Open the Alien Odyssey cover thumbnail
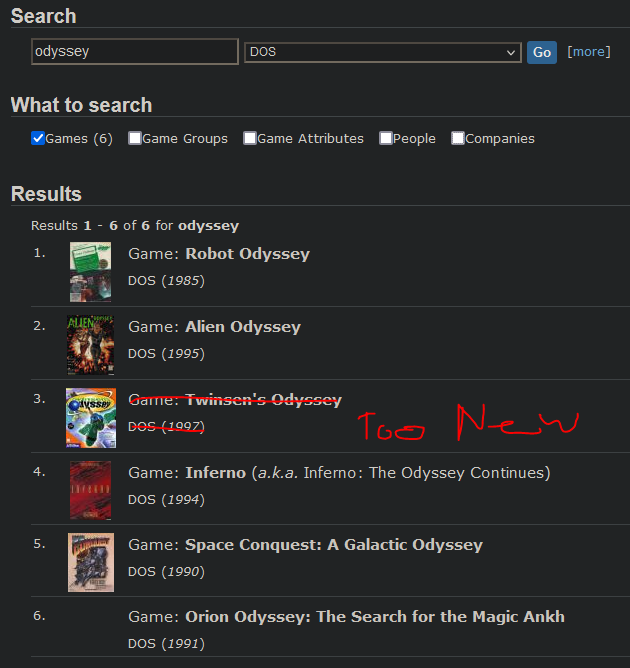This screenshot has width=630, height=668. (90, 345)
